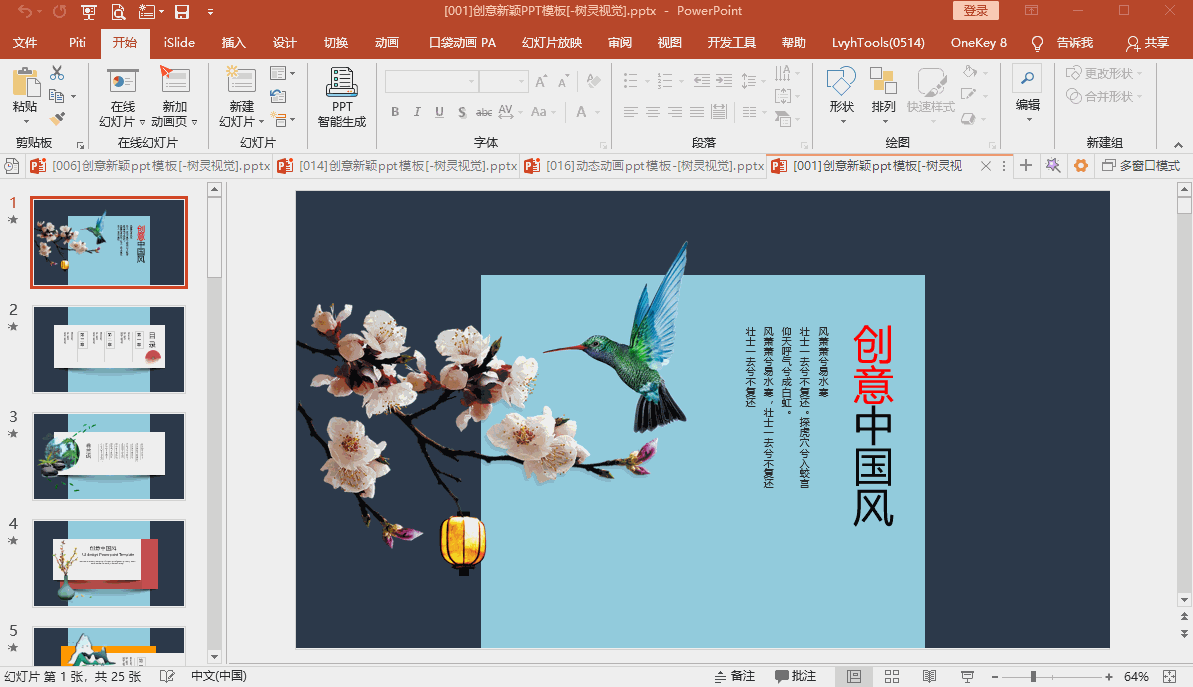This screenshot has width=1193, height=687.
Task: Click the orange gear settings icon in tab bar
Action: 1080,165
